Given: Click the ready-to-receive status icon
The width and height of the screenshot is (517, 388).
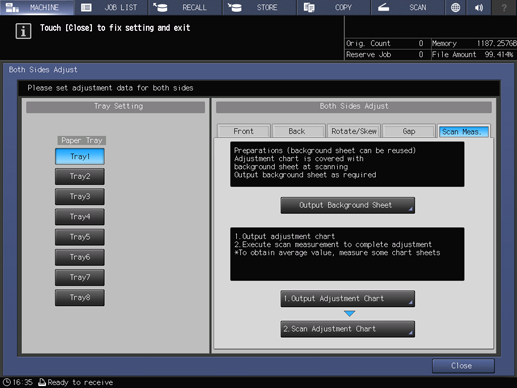Looking at the screenshot, I should click(x=42, y=382).
